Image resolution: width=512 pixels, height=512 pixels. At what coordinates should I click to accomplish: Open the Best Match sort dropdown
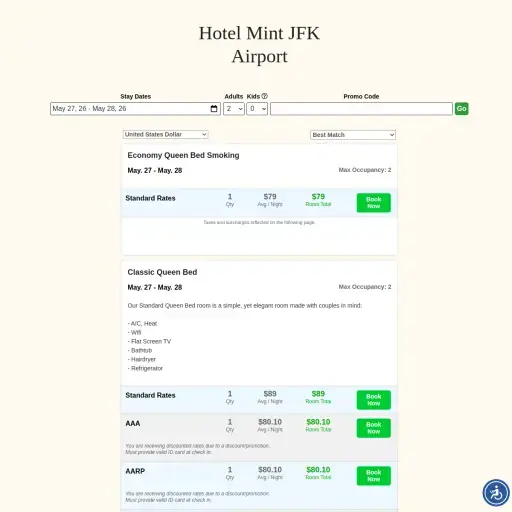tap(353, 135)
